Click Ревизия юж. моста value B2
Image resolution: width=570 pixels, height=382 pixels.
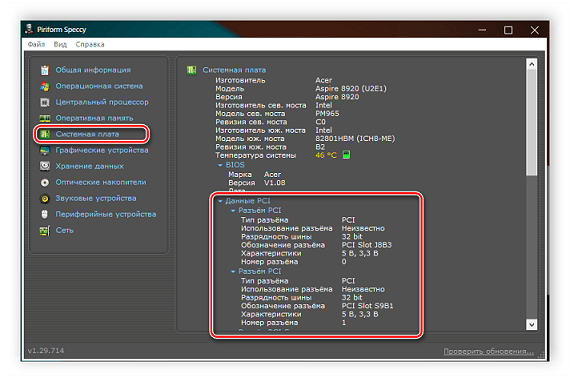[320, 147]
